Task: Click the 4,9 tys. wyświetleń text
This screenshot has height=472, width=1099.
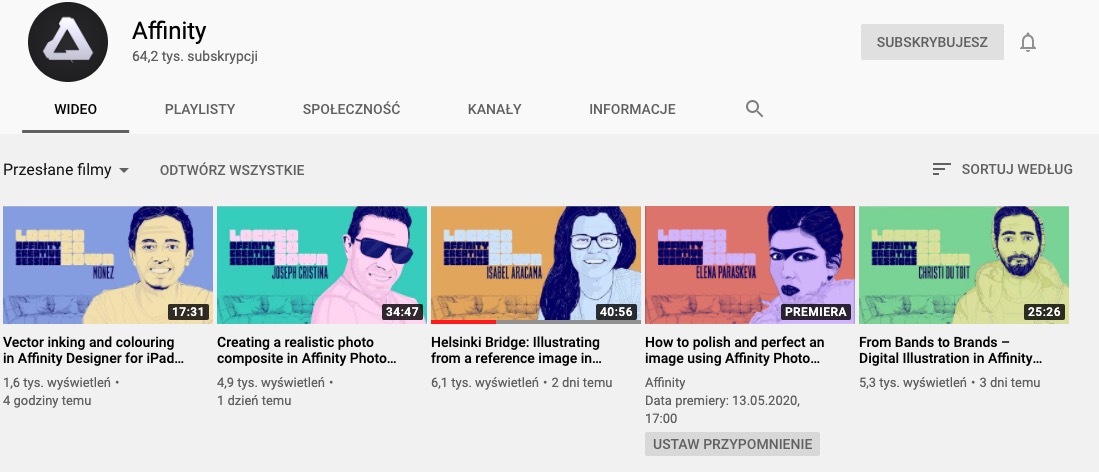Action: (x=271, y=383)
